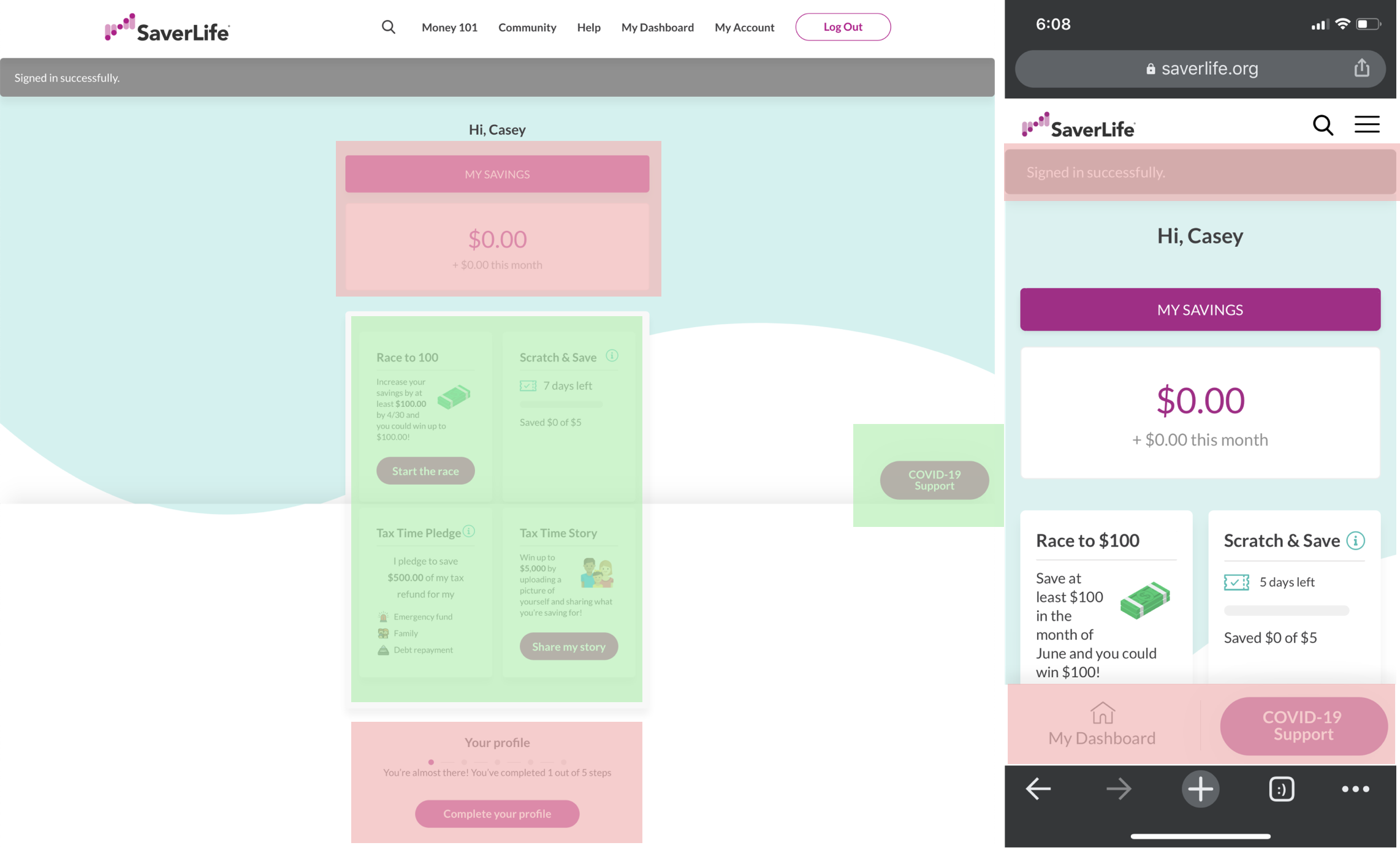Screen dimensions: 1400x848
Task: Tap the browser back arrow
Action: [x=1038, y=789]
